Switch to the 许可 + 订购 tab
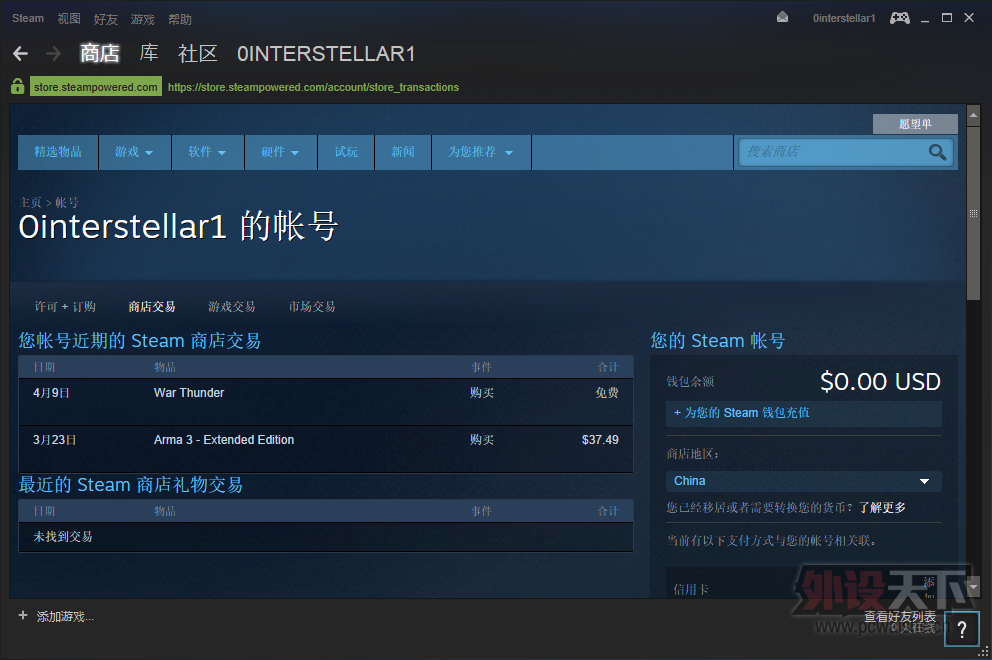Image resolution: width=992 pixels, height=660 pixels. point(65,307)
